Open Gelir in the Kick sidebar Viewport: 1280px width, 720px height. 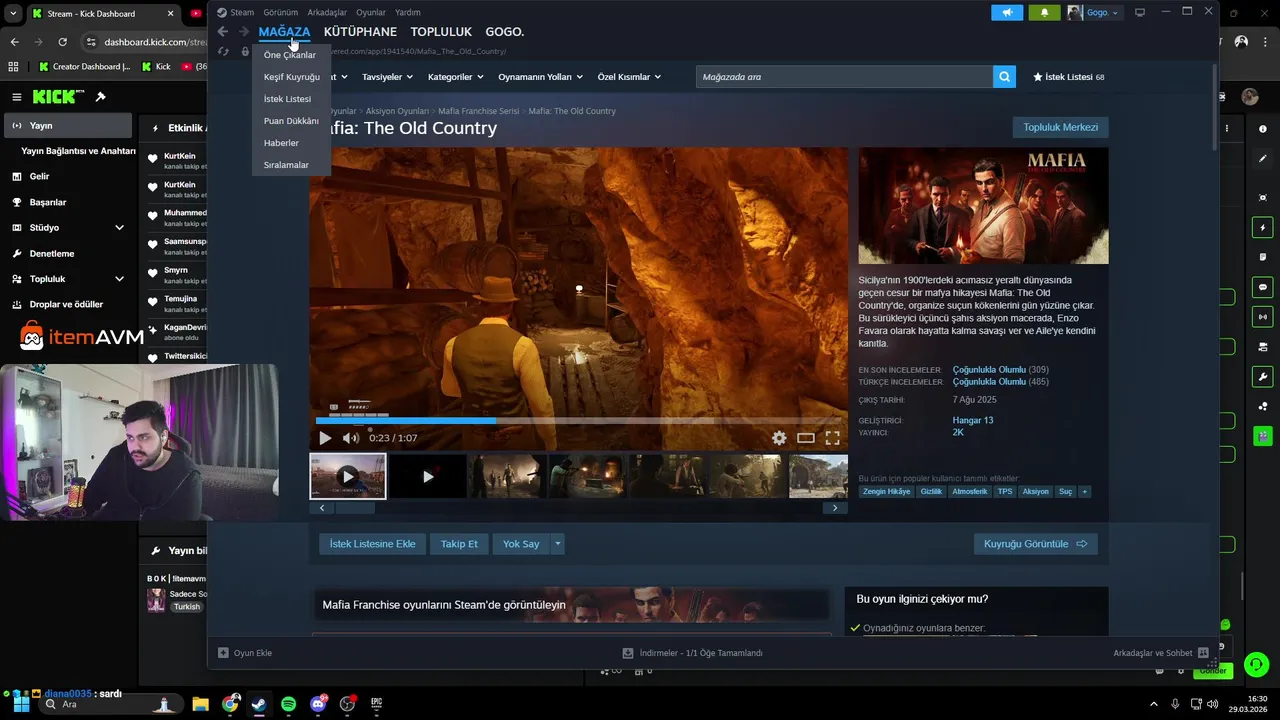[x=68, y=176]
